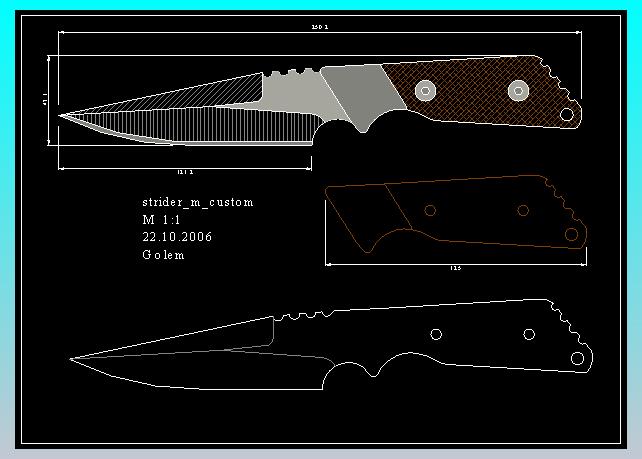Select right pin hole in bottom knife outline
642x459 pixels.
pos(529,334)
